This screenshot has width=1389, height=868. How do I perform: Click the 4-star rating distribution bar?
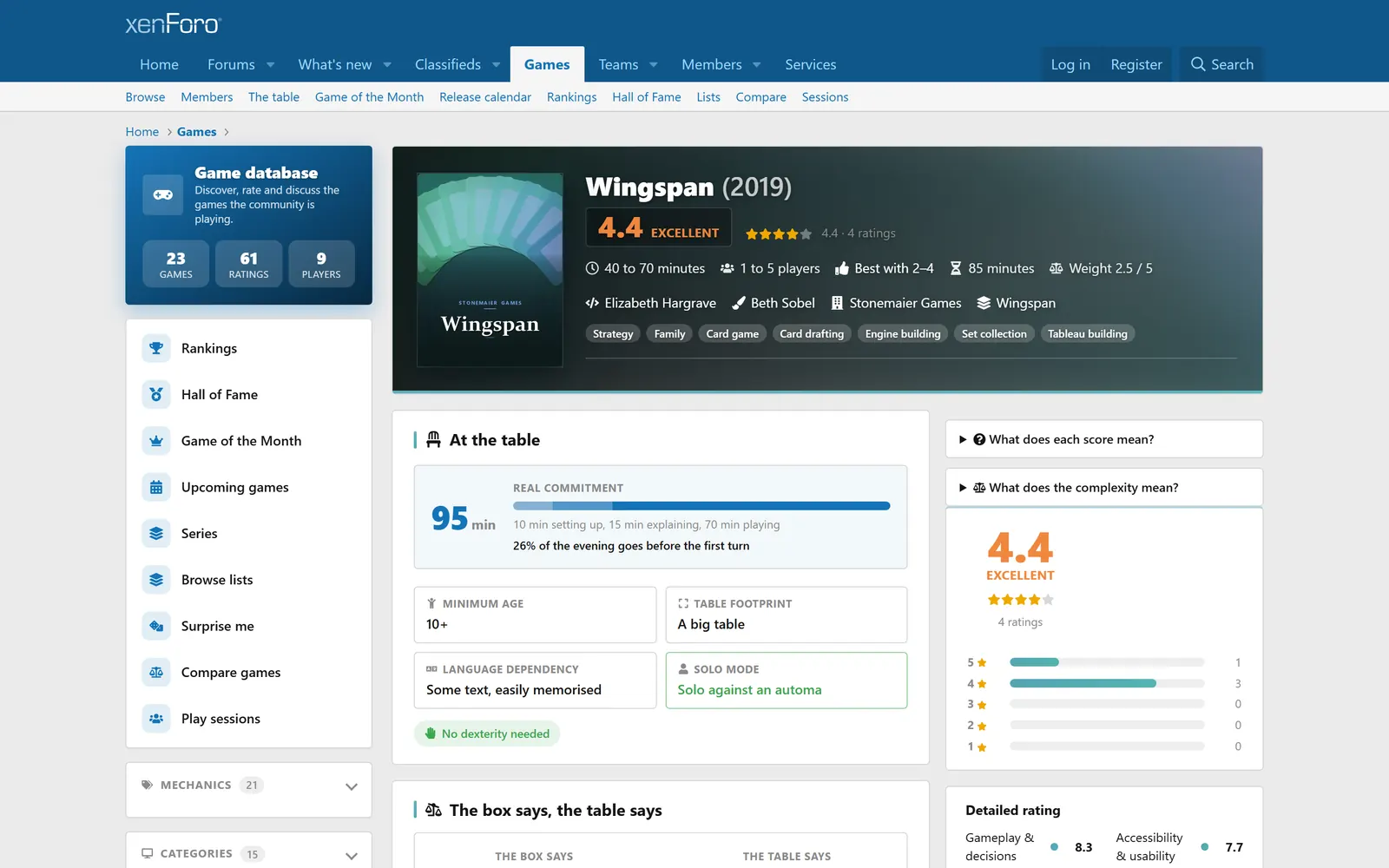click(1107, 683)
